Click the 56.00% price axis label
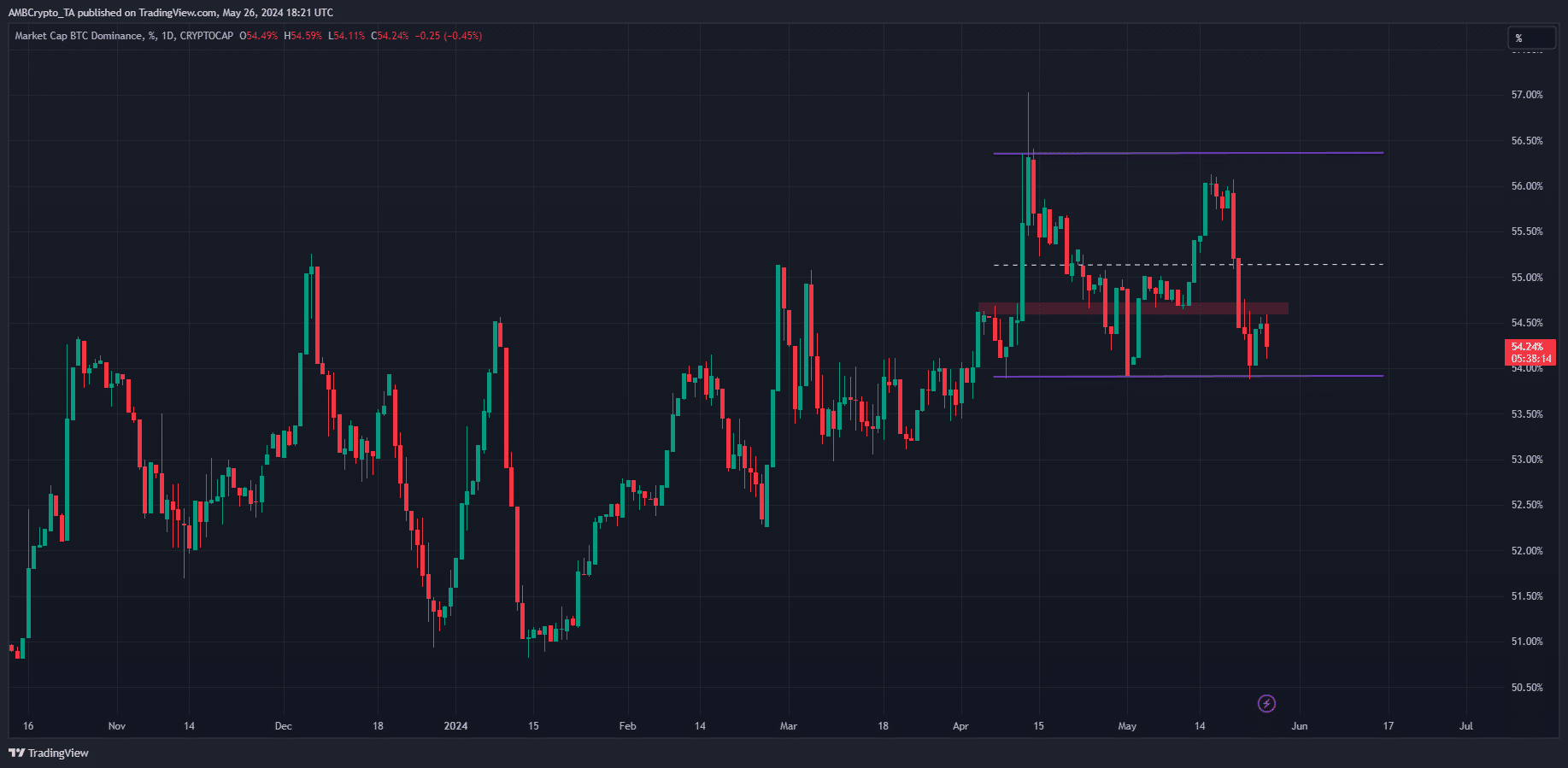Screen dimensions: 1568x768 pyautogui.click(x=1527, y=186)
